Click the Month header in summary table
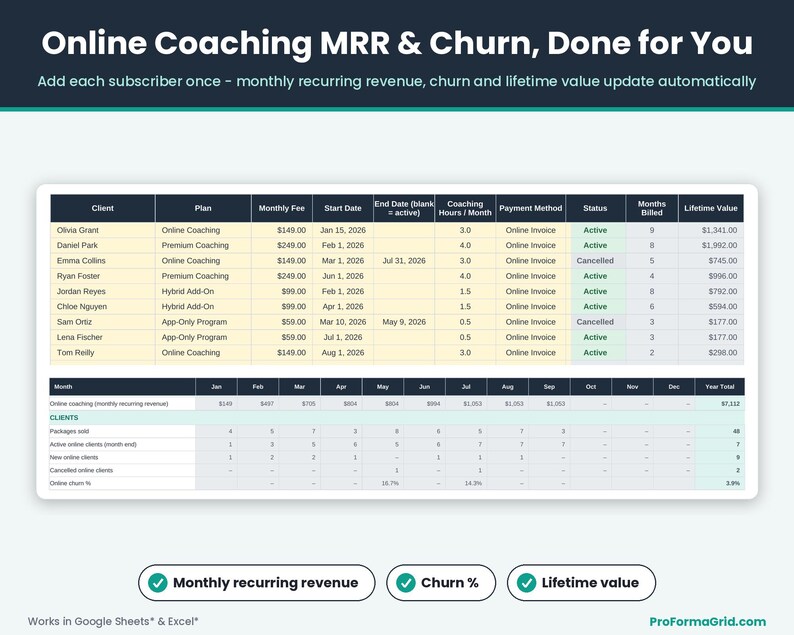 pyautogui.click(x=122, y=386)
